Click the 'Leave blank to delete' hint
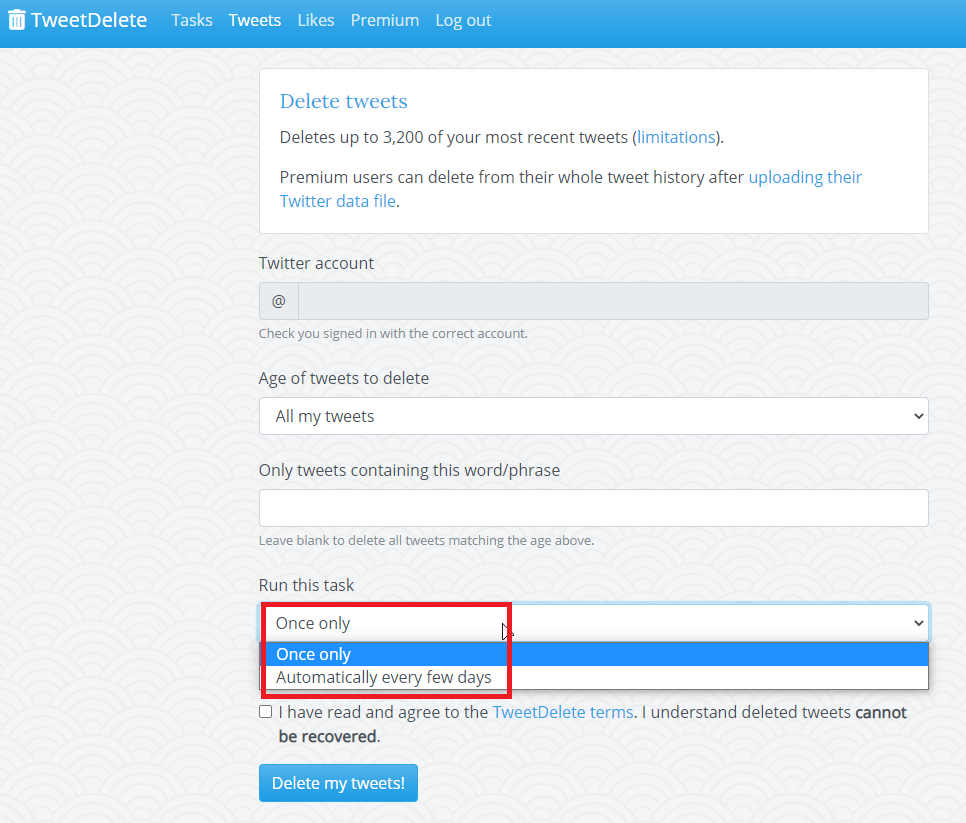 426,540
